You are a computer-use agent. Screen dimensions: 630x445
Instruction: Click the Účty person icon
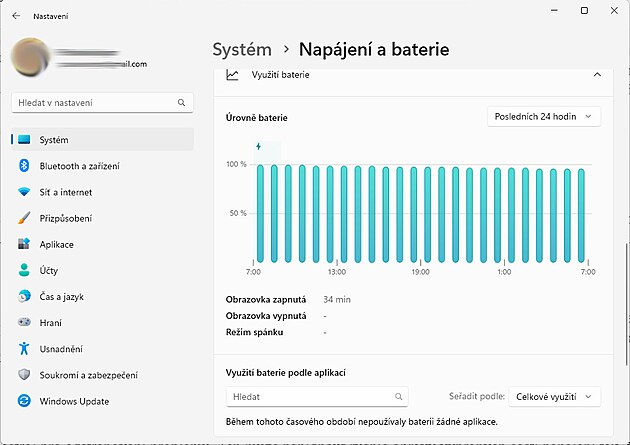pyautogui.click(x=24, y=270)
